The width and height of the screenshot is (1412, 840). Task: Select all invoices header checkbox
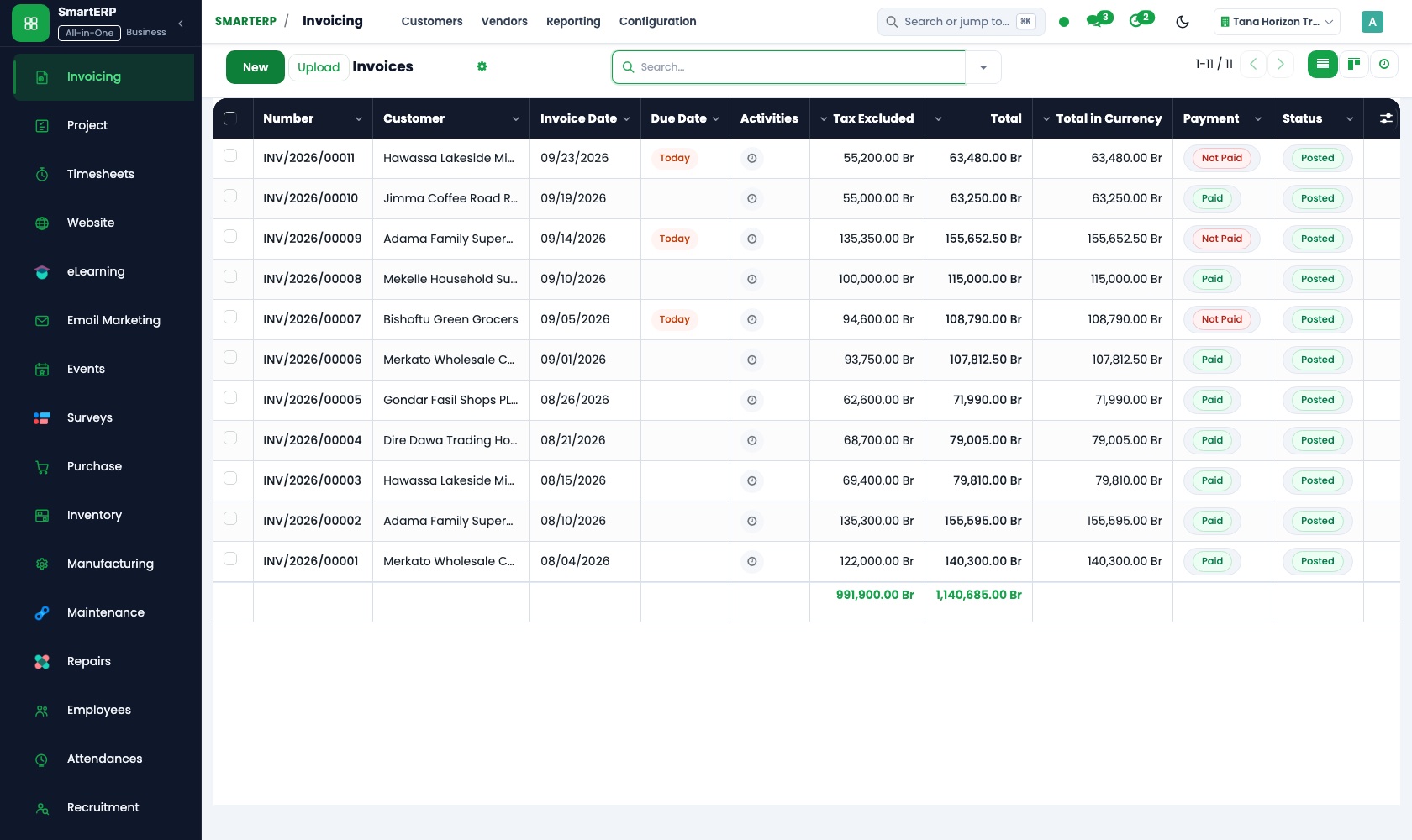[x=230, y=118]
